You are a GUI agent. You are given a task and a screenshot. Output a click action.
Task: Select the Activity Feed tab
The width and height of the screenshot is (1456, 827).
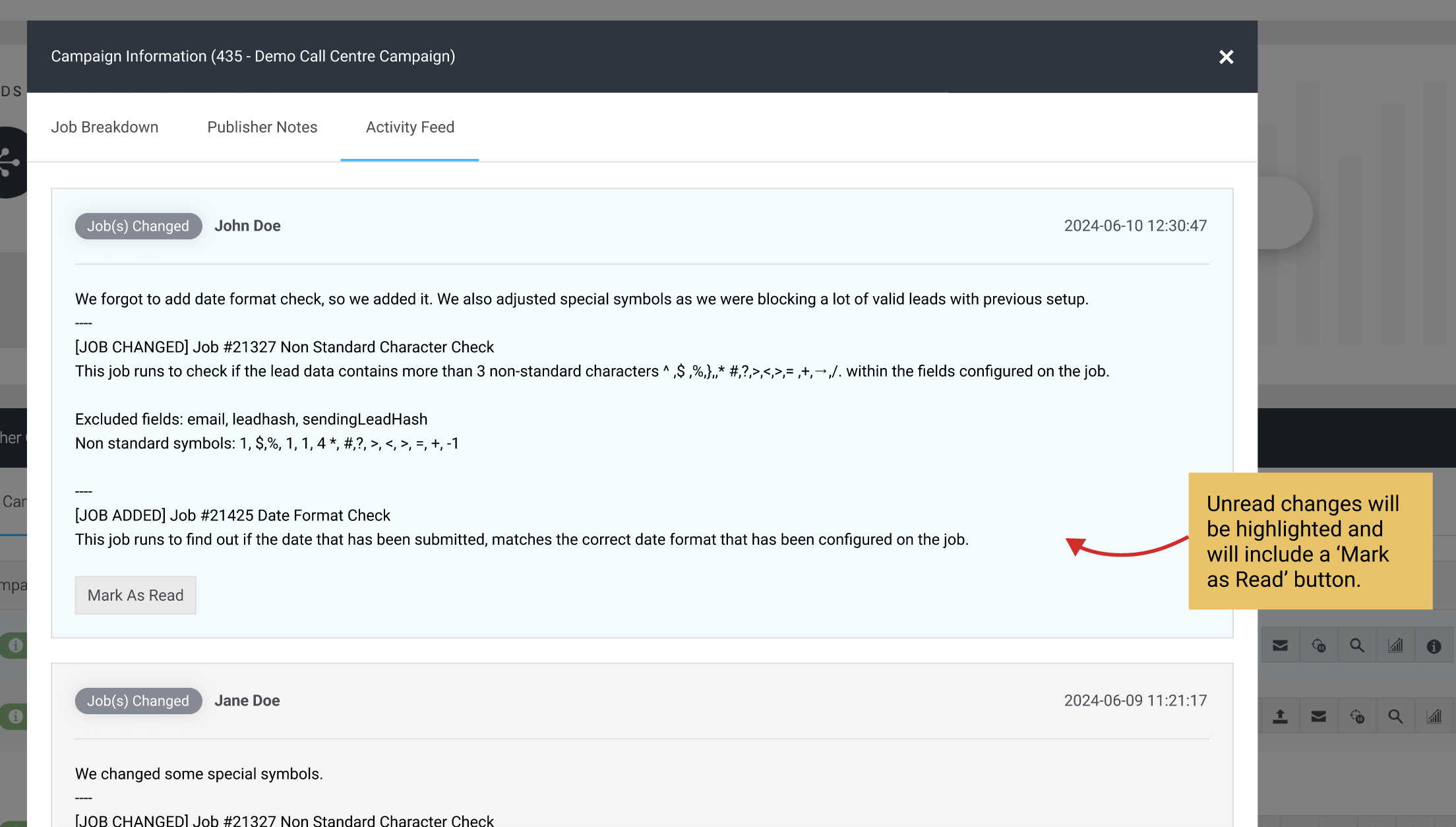click(x=410, y=127)
